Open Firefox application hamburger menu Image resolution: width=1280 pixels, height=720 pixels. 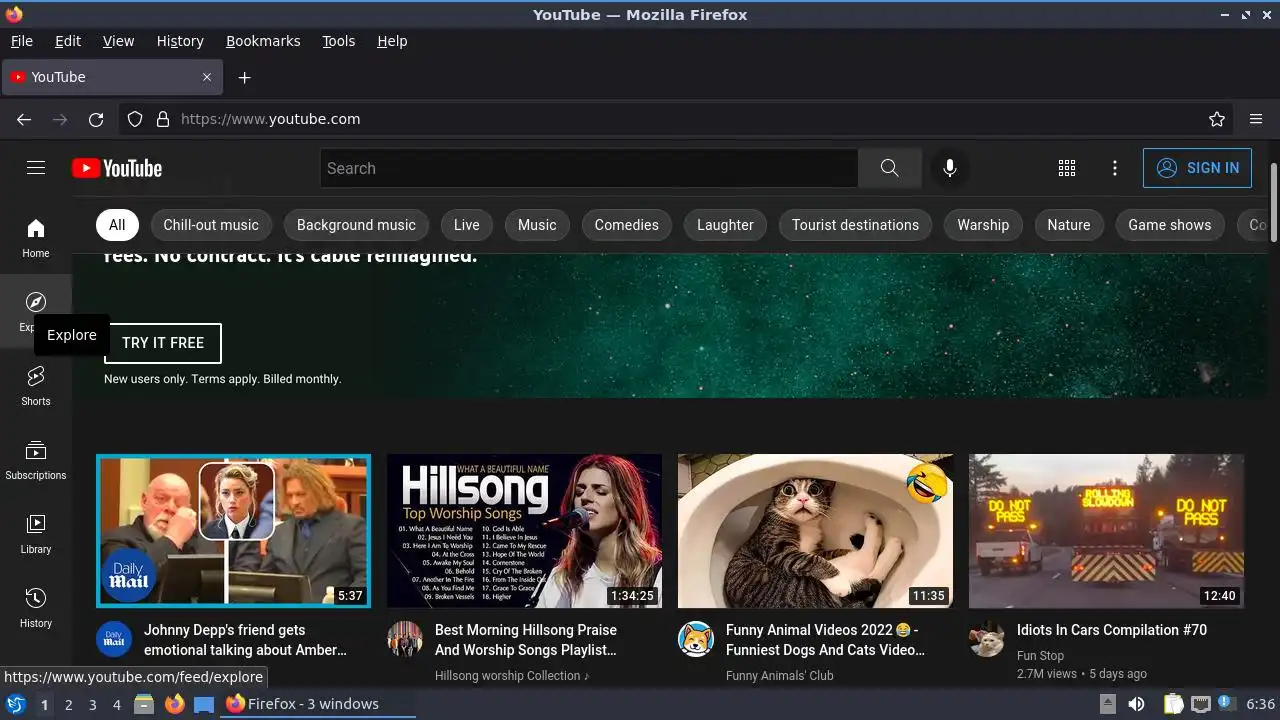pyautogui.click(x=1256, y=119)
